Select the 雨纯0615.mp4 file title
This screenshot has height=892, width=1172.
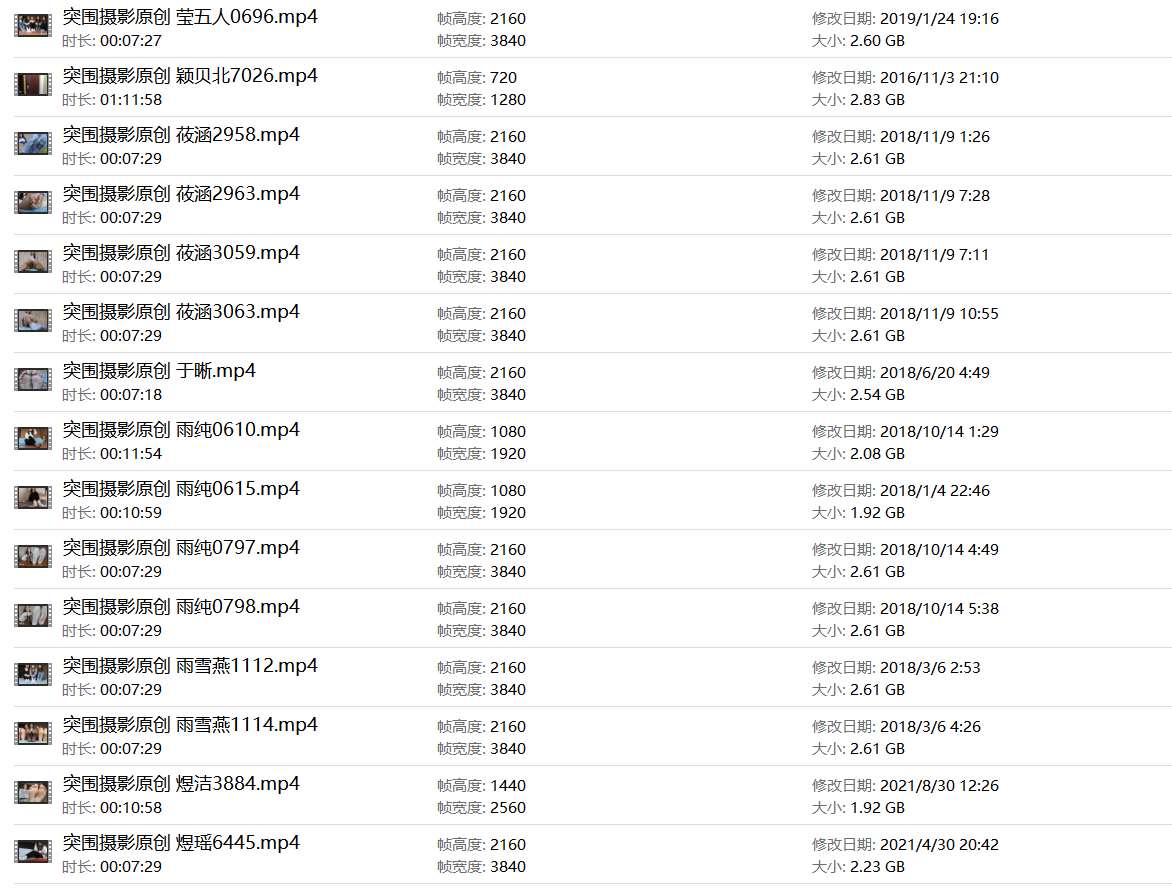coord(181,489)
